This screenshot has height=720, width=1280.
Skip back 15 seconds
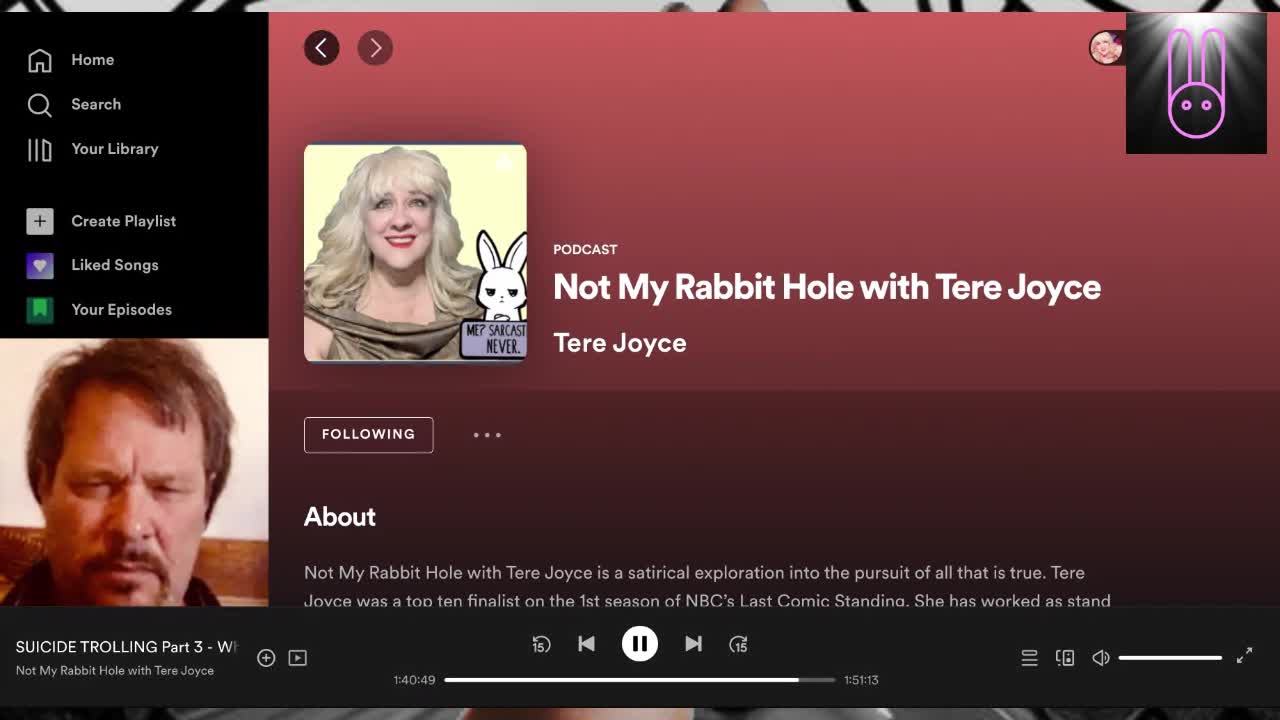pos(541,644)
